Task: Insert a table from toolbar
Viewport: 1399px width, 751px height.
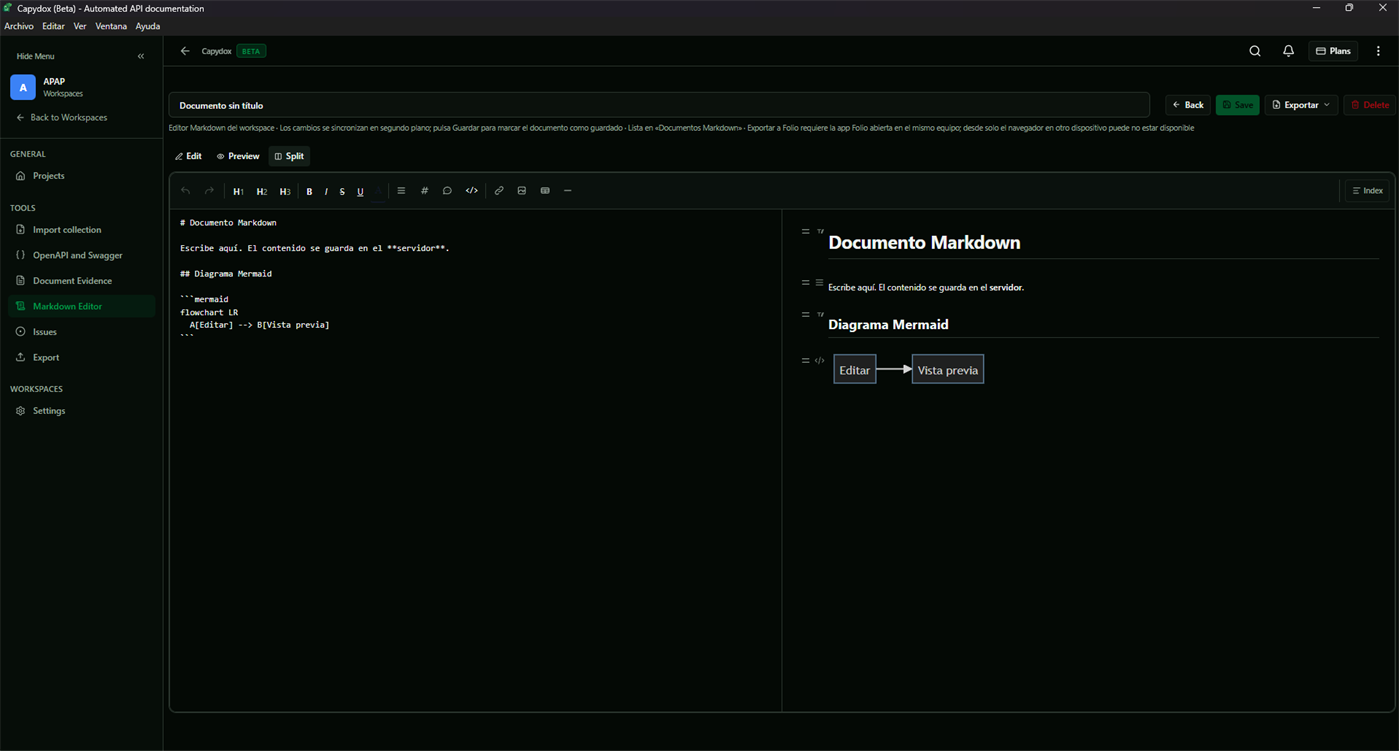Action: (545, 191)
